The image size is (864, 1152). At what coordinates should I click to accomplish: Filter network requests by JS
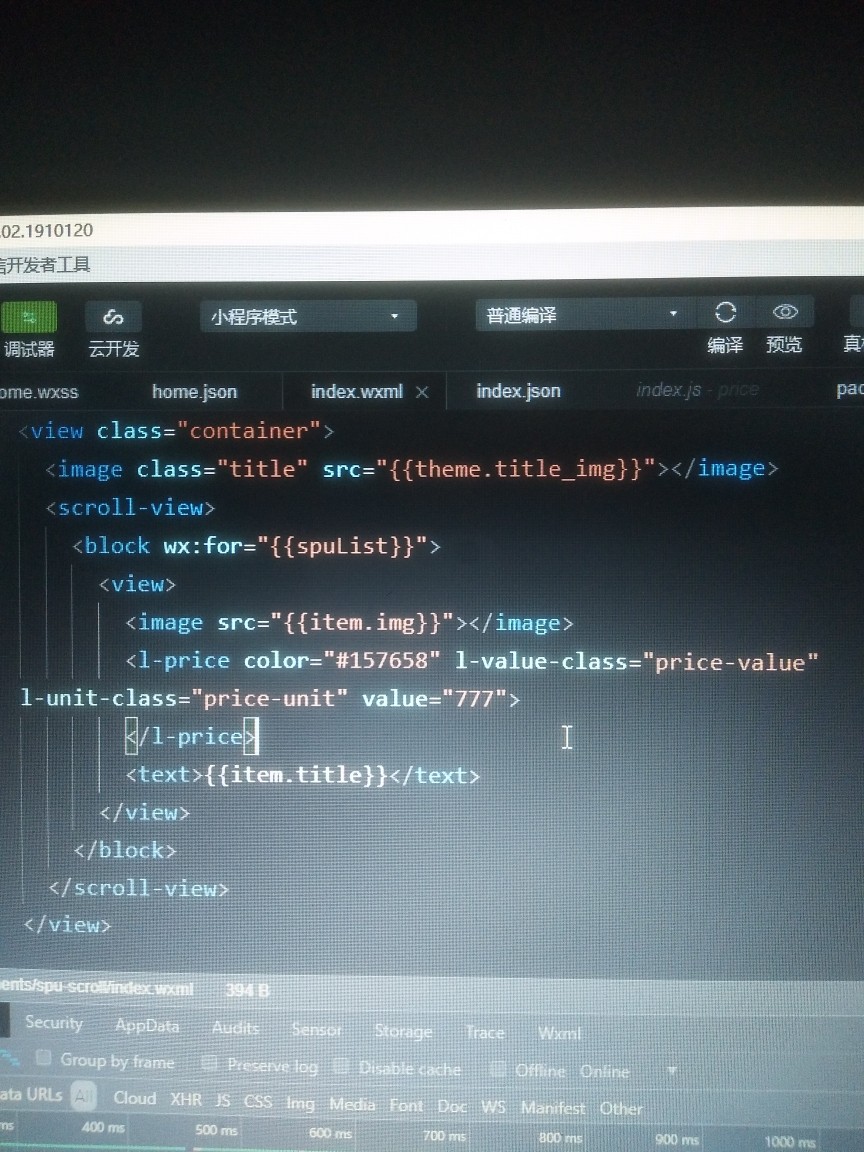(223, 1100)
